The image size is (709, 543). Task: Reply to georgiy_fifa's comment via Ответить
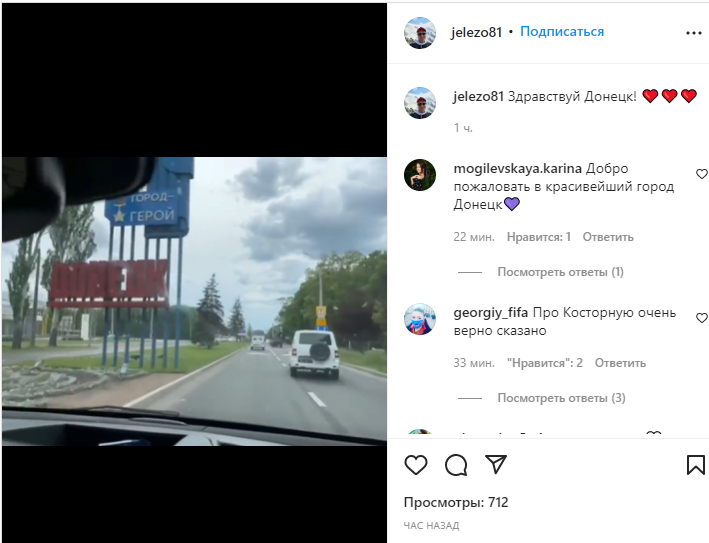tap(620, 363)
